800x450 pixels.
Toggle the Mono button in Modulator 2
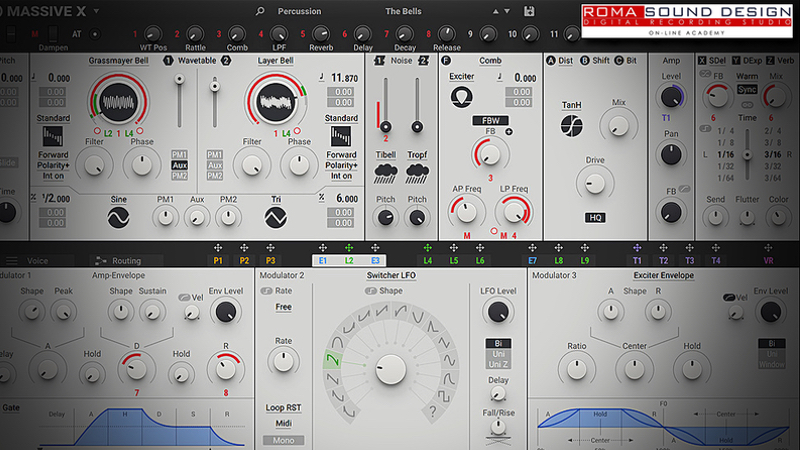pos(284,440)
